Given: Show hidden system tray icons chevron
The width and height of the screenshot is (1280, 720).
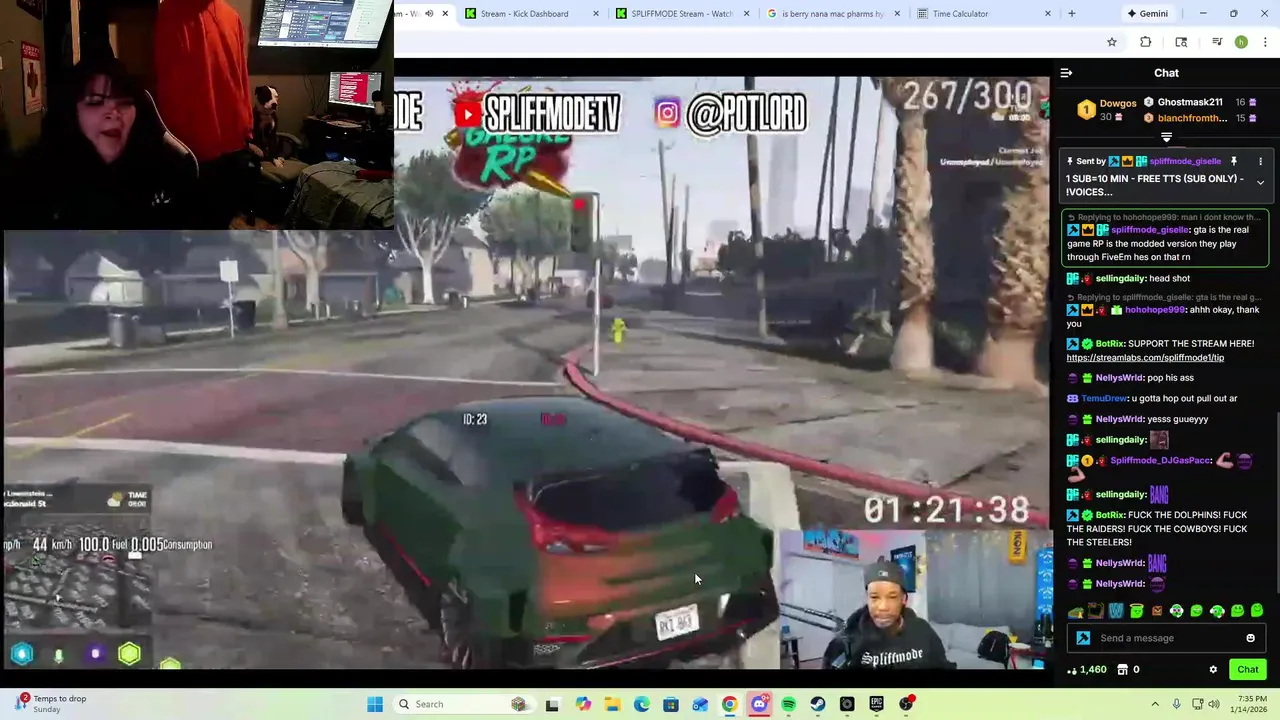Looking at the screenshot, I should 1155,704.
